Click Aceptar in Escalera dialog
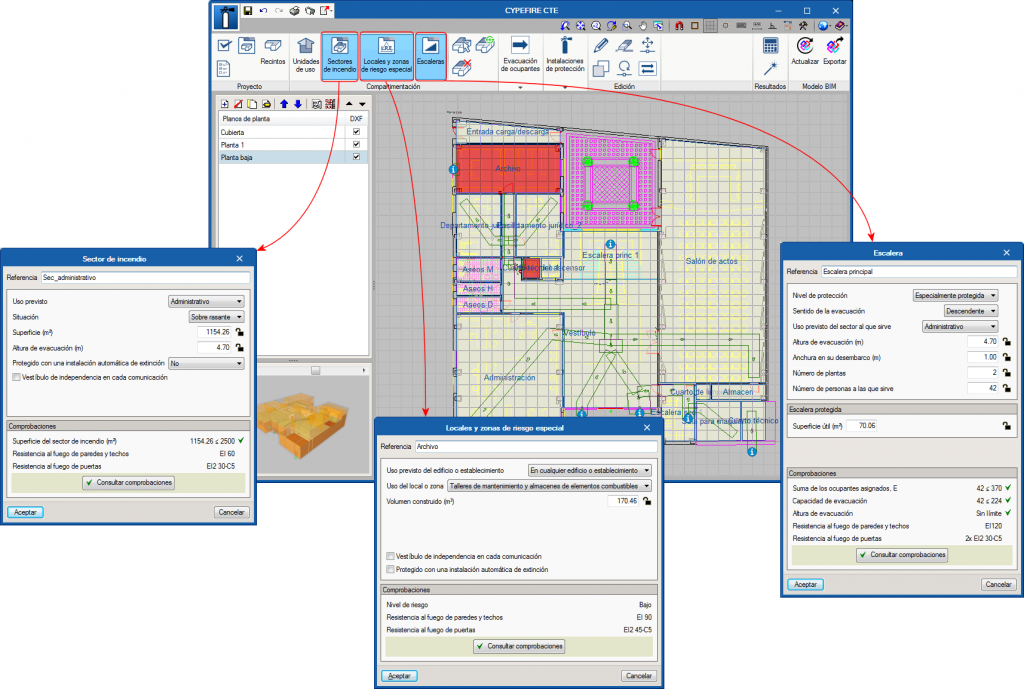1024x689 pixels. [805, 585]
